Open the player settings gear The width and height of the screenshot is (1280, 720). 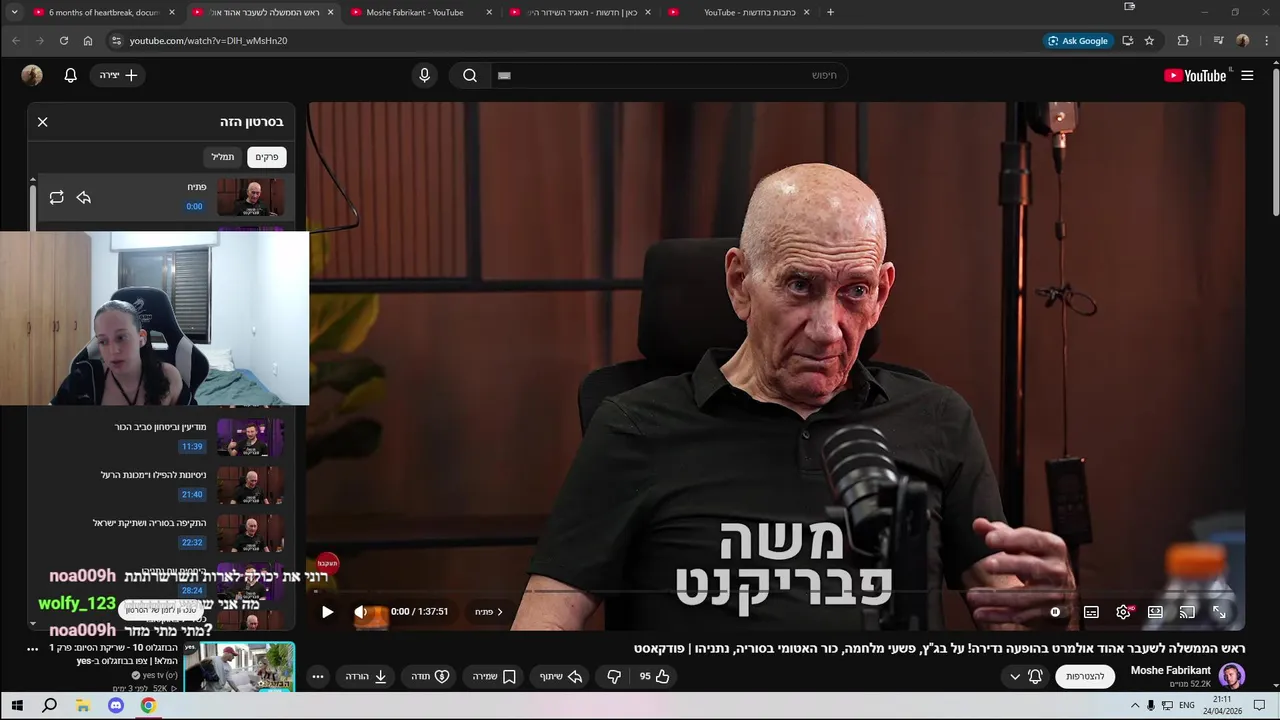pyautogui.click(x=1123, y=612)
